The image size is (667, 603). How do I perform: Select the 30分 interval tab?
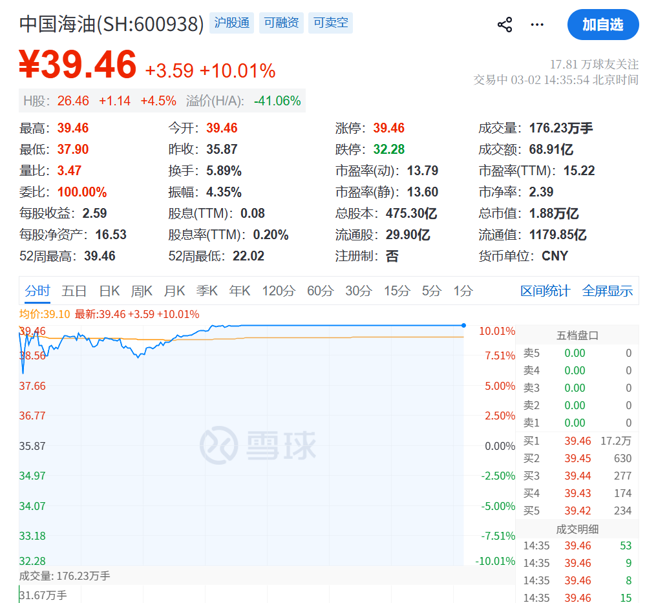(x=359, y=291)
